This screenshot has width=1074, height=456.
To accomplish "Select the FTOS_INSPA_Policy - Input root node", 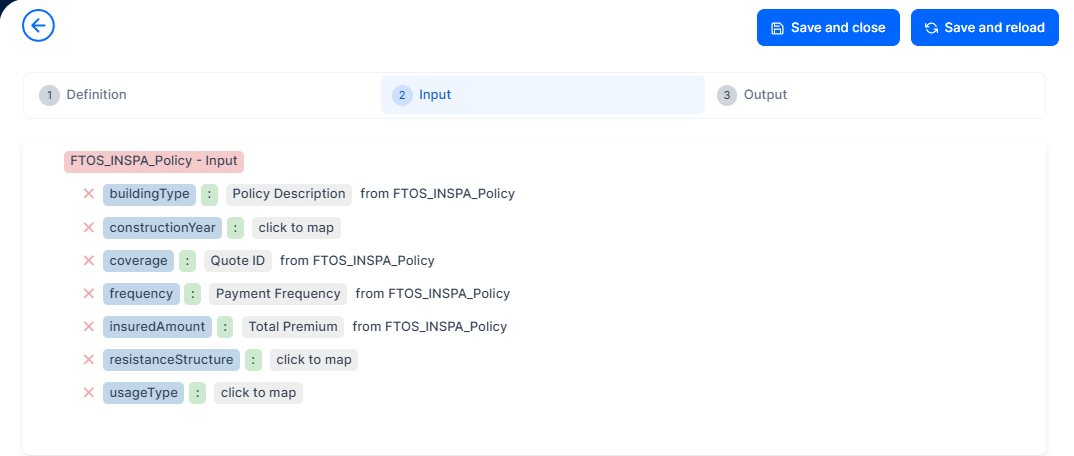I will coord(154,161).
